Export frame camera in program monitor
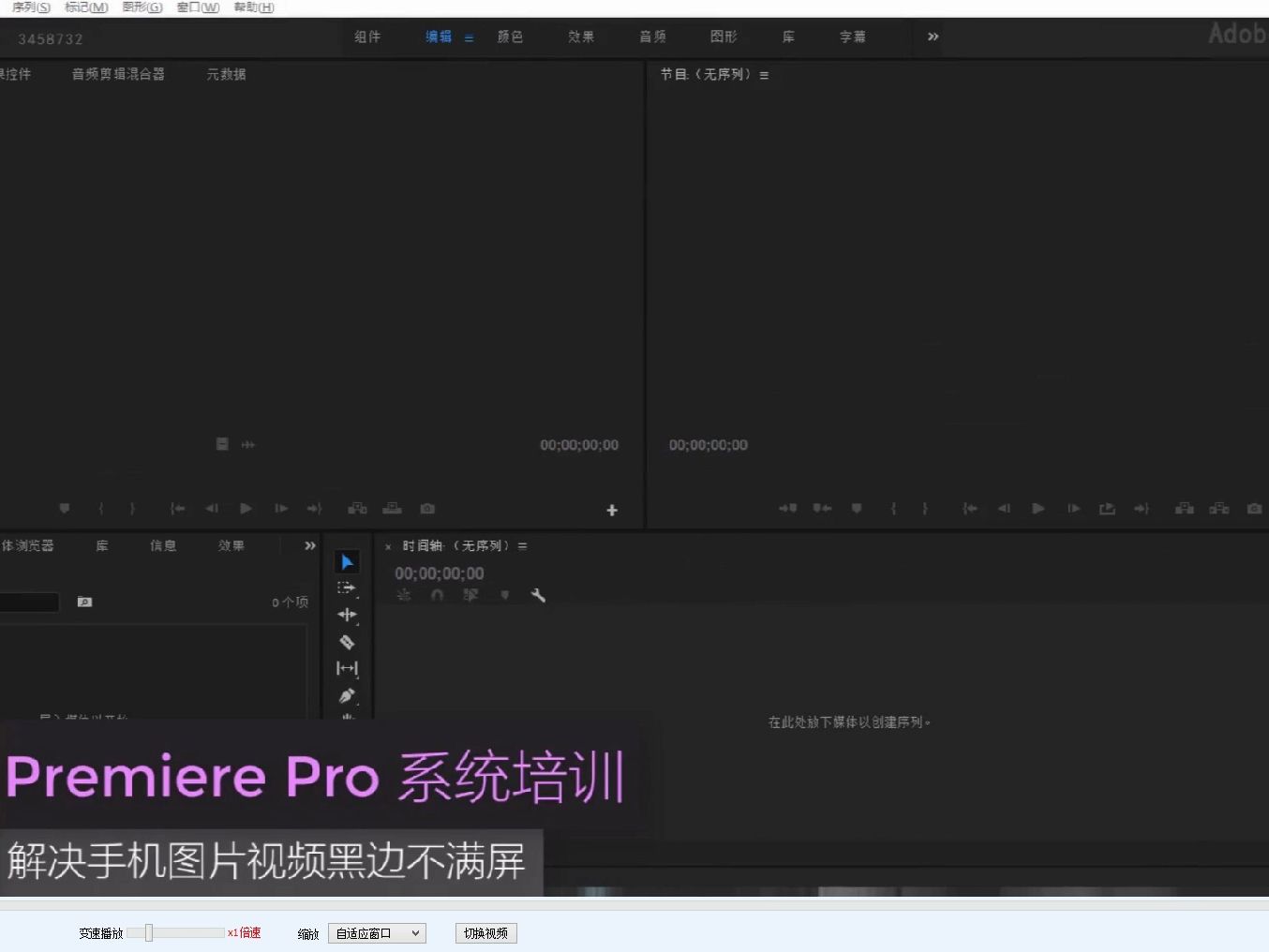Viewport: 1269px width, 952px height. 1254,508
